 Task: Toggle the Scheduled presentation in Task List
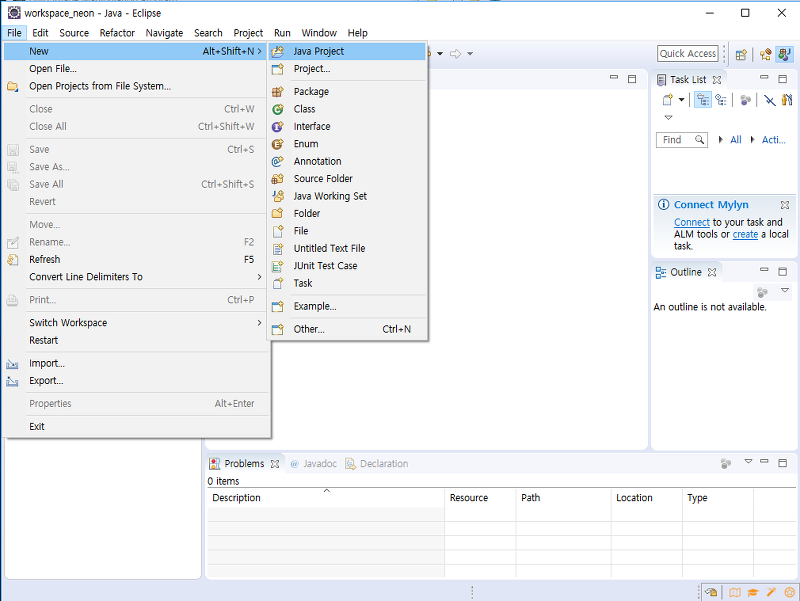coord(721,99)
